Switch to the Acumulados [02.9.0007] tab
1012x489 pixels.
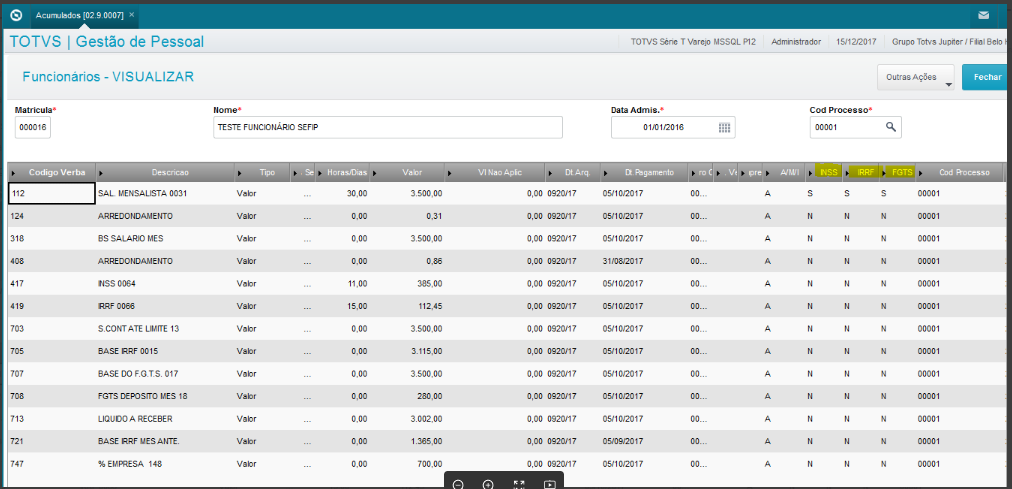[x=79, y=14]
